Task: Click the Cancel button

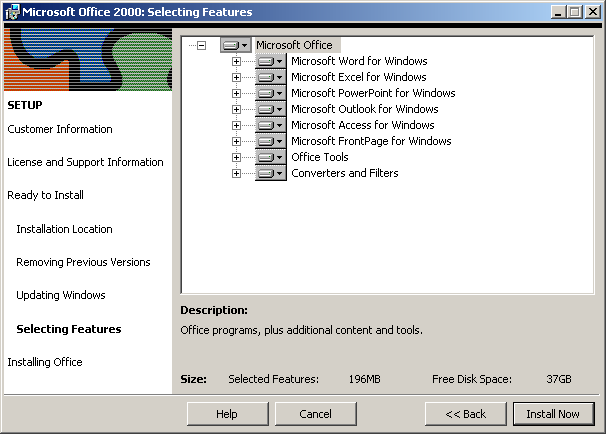Action: tap(315, 414)
